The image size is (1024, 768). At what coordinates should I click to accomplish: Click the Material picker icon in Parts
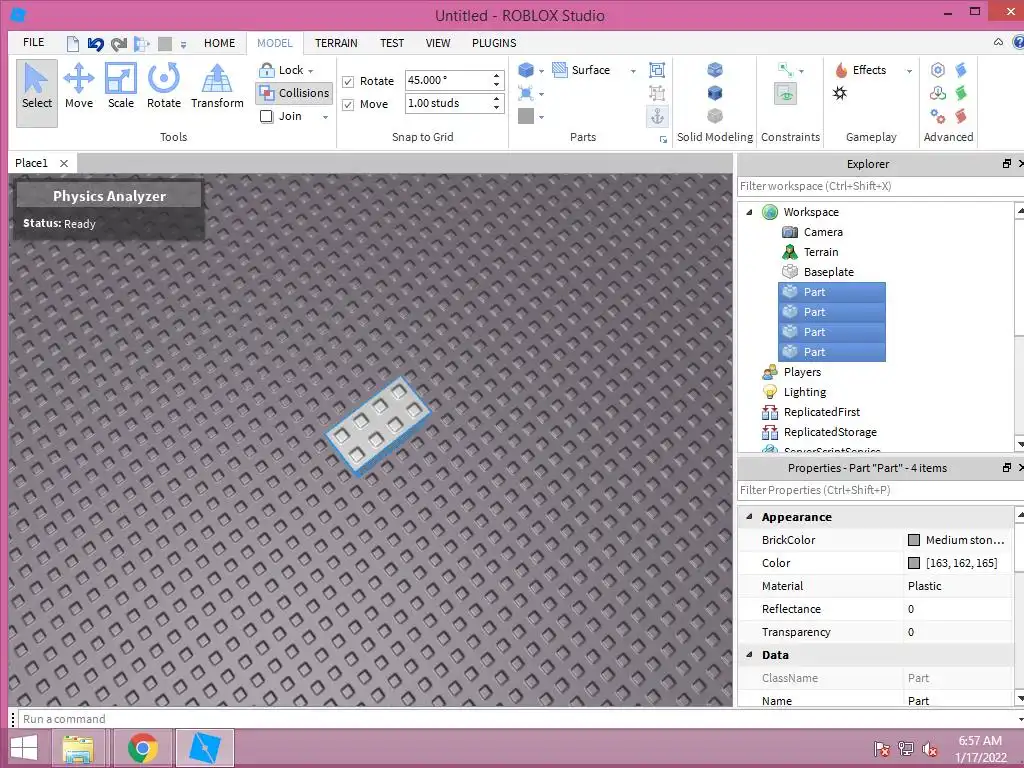526,93
